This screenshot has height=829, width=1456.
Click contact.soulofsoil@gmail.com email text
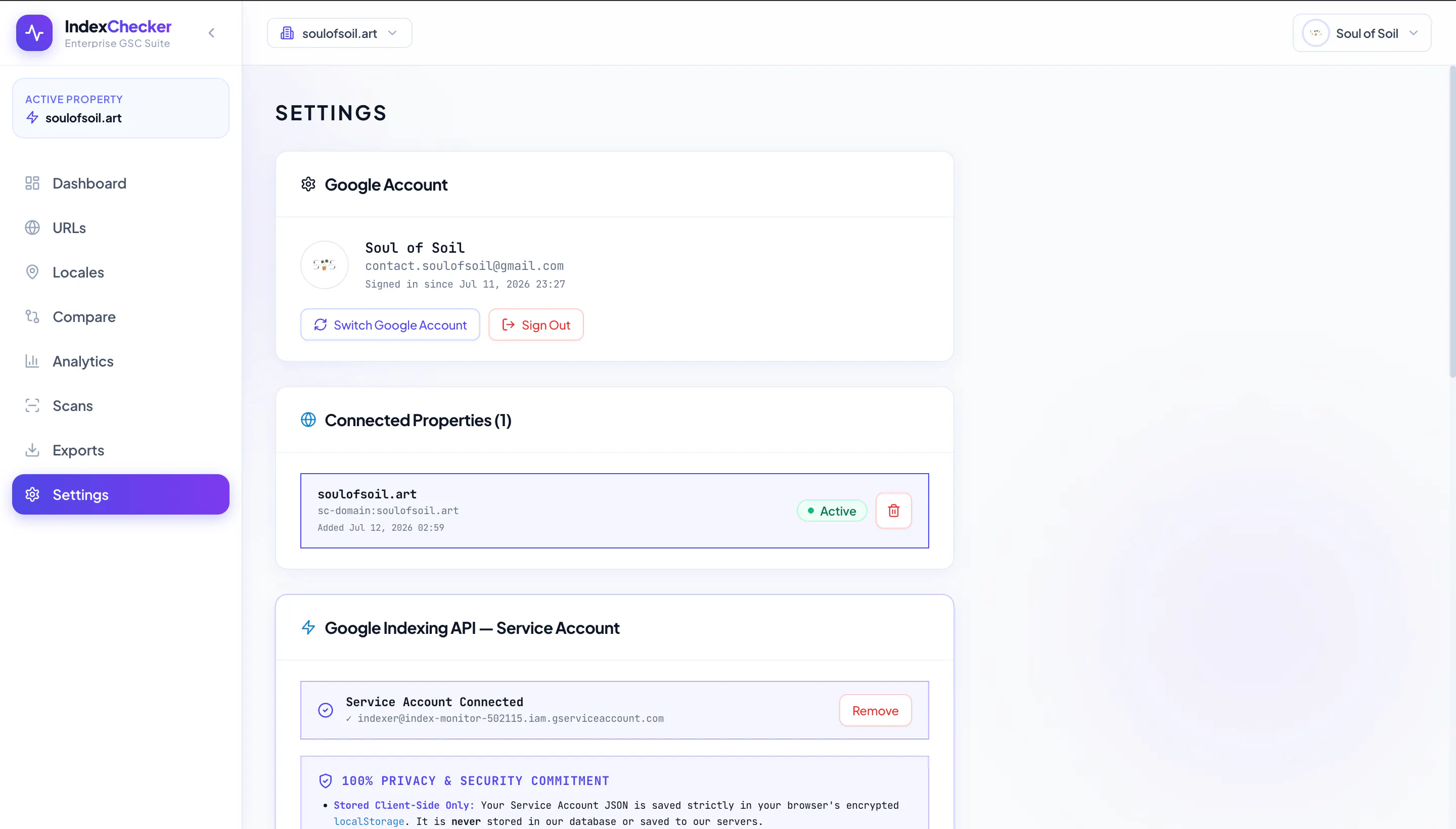(464, 266)
